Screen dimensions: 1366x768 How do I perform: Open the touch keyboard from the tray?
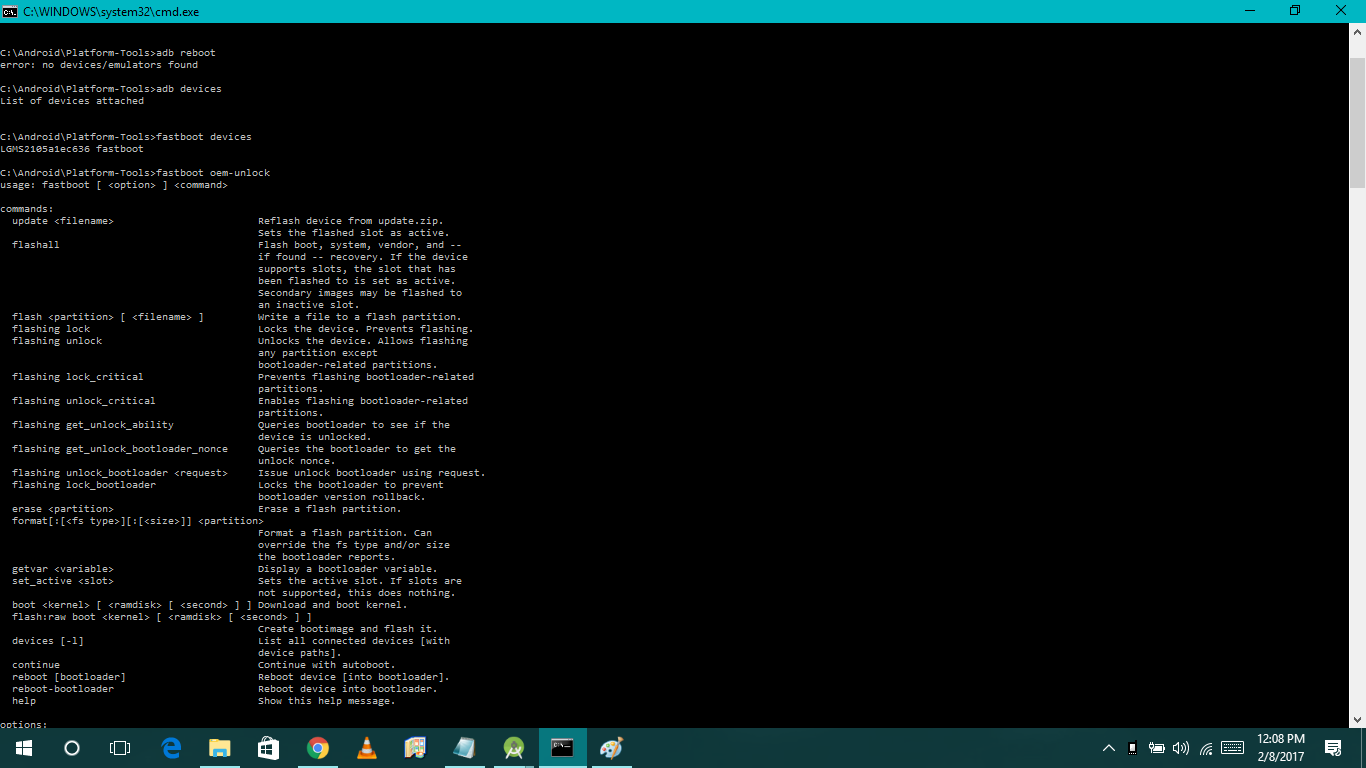(1232, 748)
